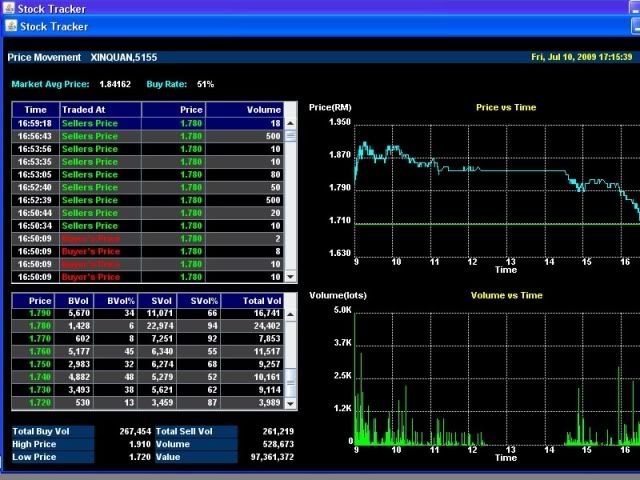The height and width of the screenshot is (480, 640).
Task: Click the trades table scroll-up arrow
Action: click(x=291, y=123)
